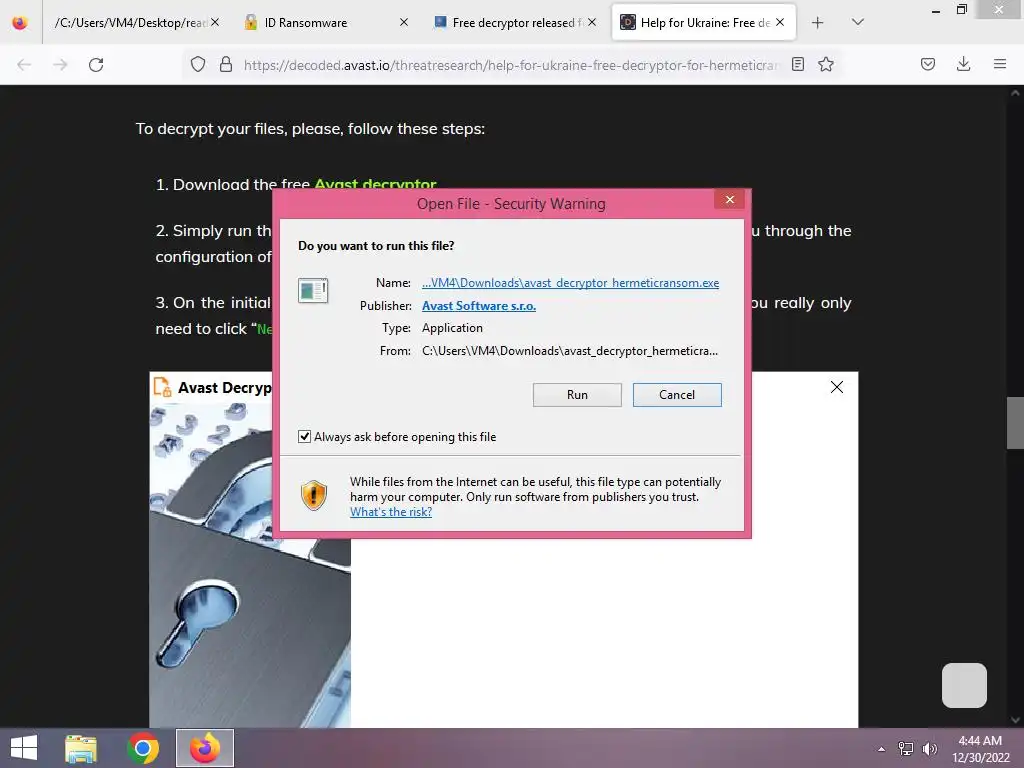Viewport: 1024px width, 768px height.
Task: Open the Firefox downloads panel
Action: pos(963,64)
